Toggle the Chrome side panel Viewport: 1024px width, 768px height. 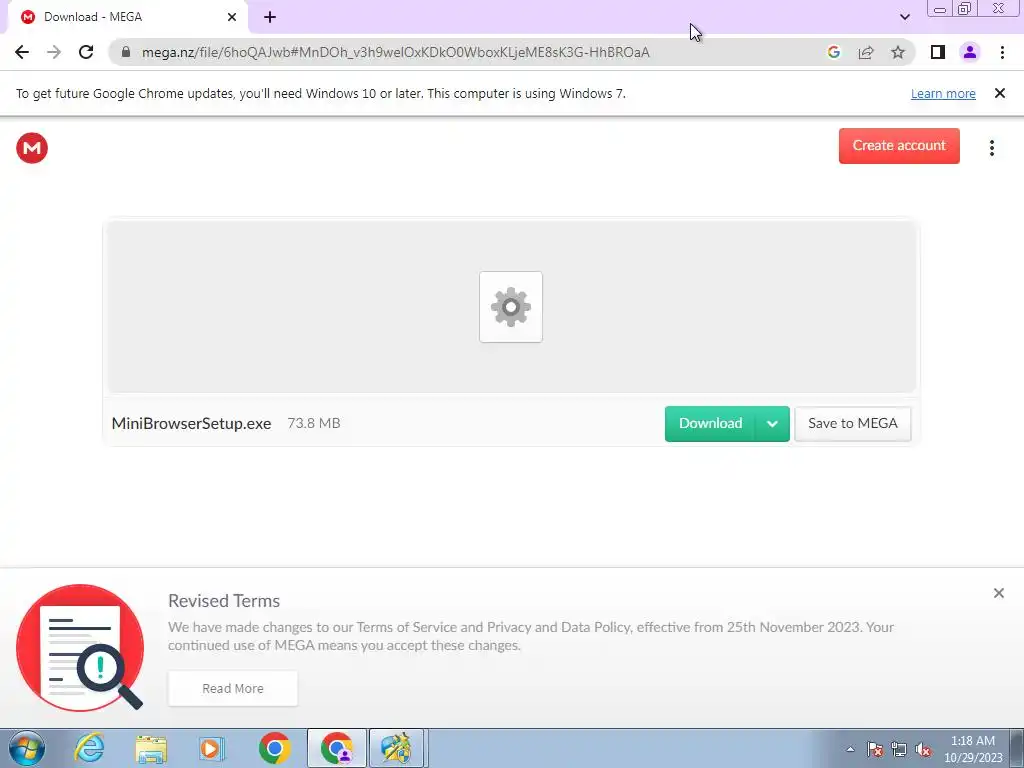(938, 52)
